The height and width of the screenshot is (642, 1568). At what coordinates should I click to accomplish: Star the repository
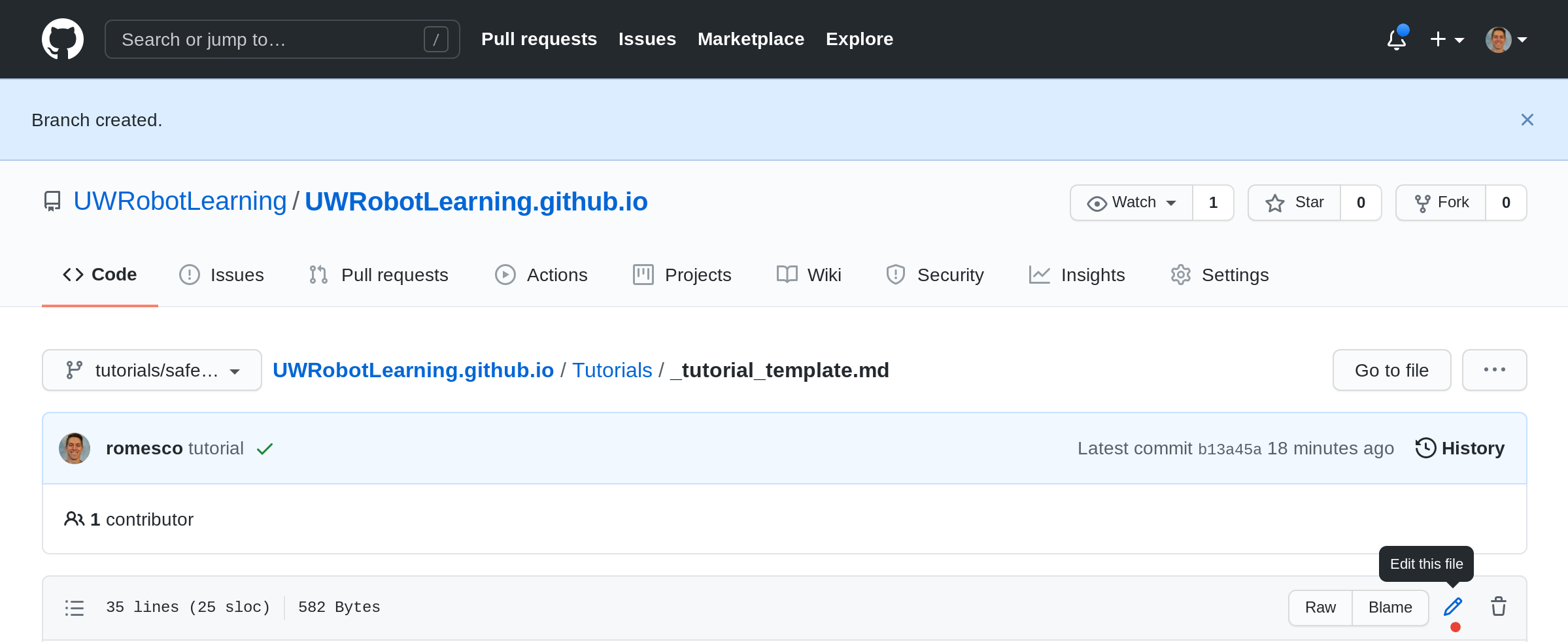(1294, 203)
